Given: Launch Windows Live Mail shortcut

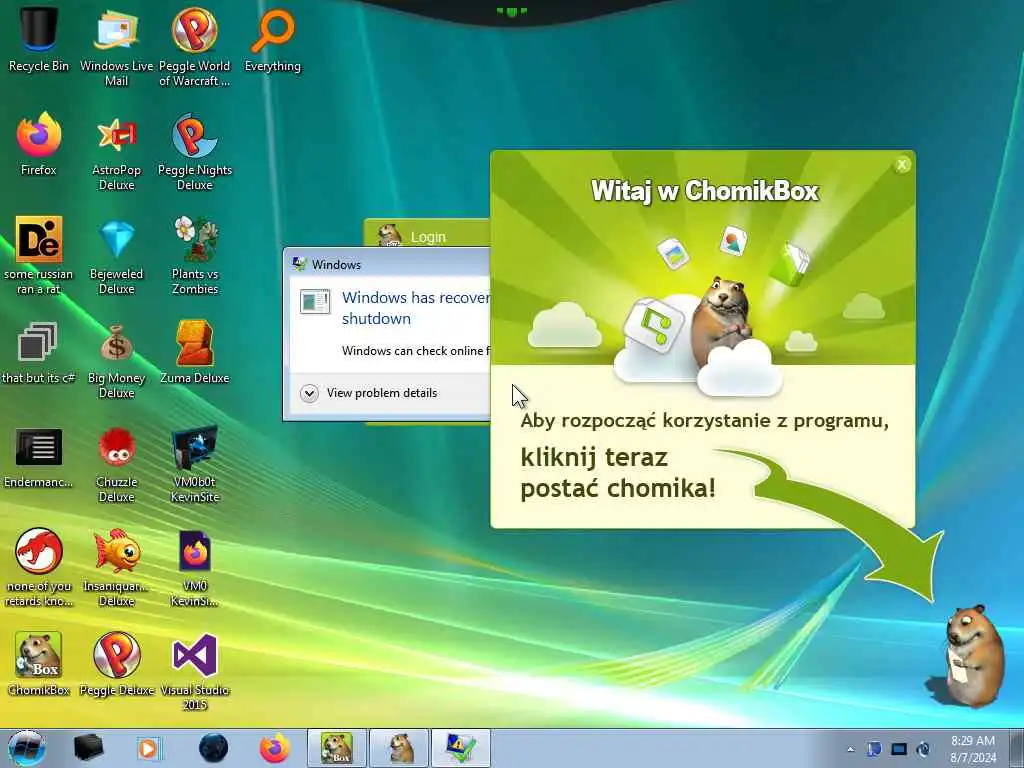Looking at the screenshot, I should [116, 46].
